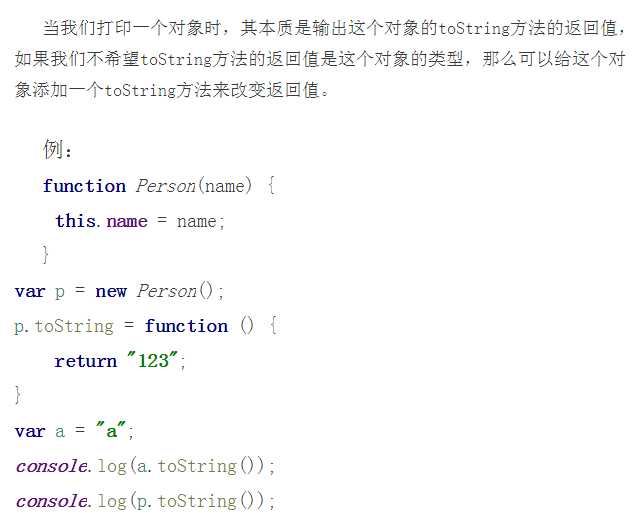
Task: Click the function keyword before Person
Action: 84,186
